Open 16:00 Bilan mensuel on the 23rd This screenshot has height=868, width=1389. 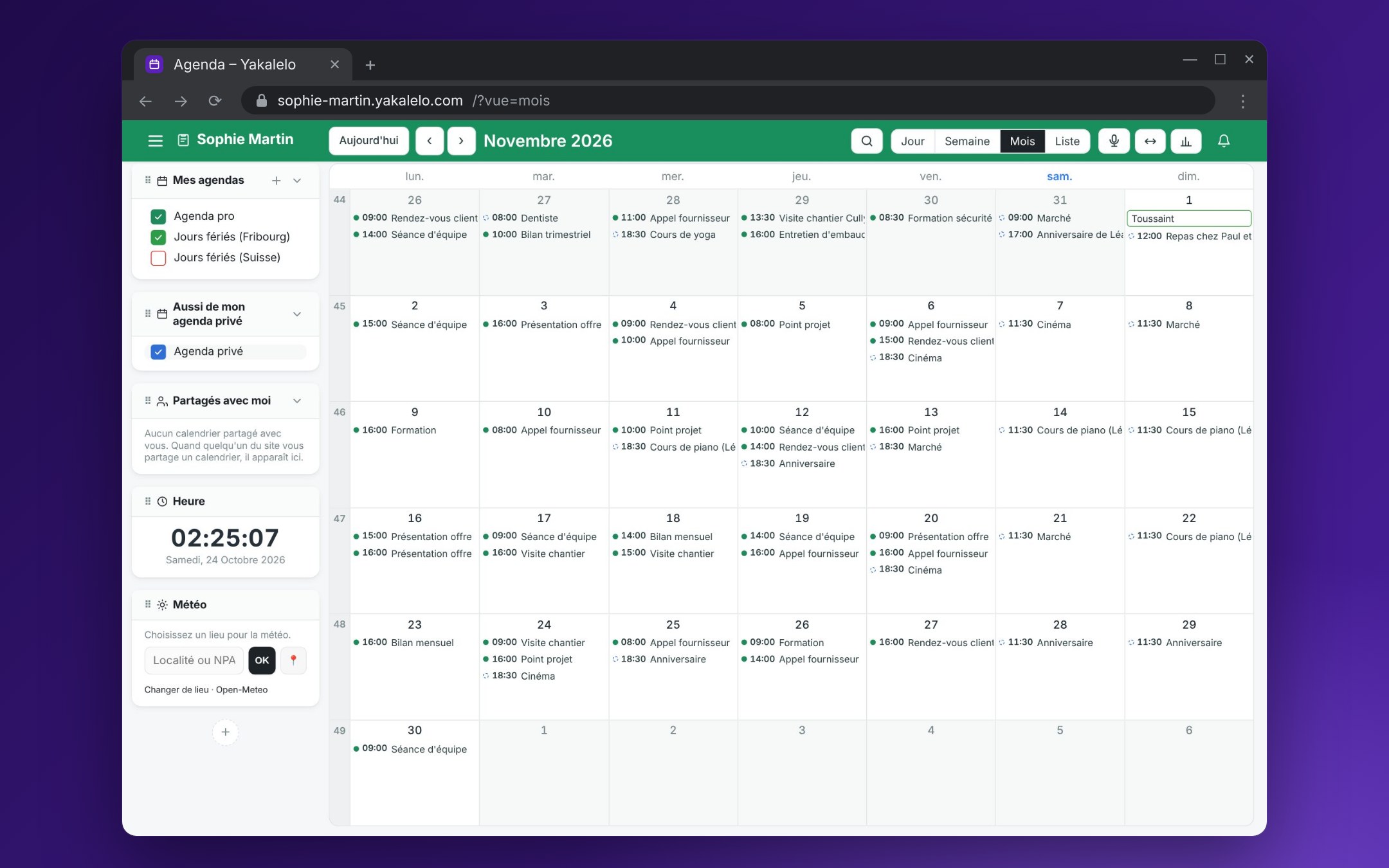414,642
